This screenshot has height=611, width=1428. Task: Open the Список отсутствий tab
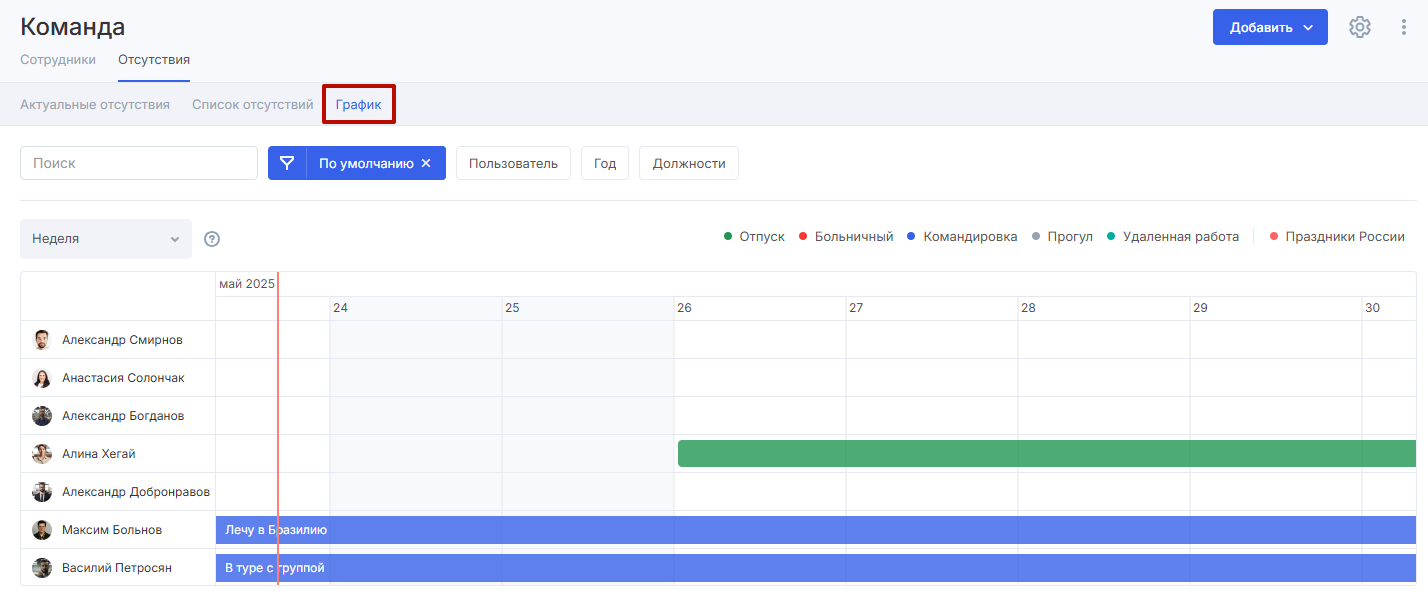pyautogui.click(x=252, y=104)
